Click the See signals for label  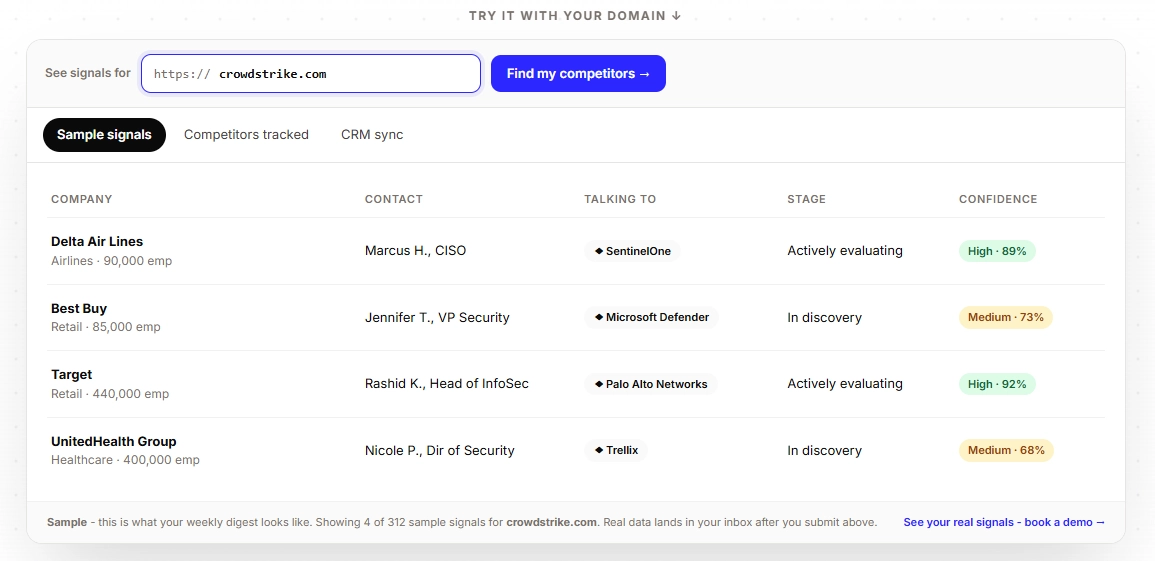[88, 73]
